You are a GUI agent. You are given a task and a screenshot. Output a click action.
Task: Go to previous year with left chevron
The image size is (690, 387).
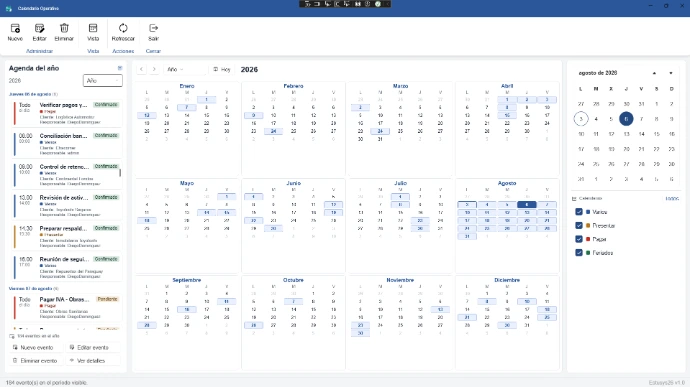pos(141,69)
